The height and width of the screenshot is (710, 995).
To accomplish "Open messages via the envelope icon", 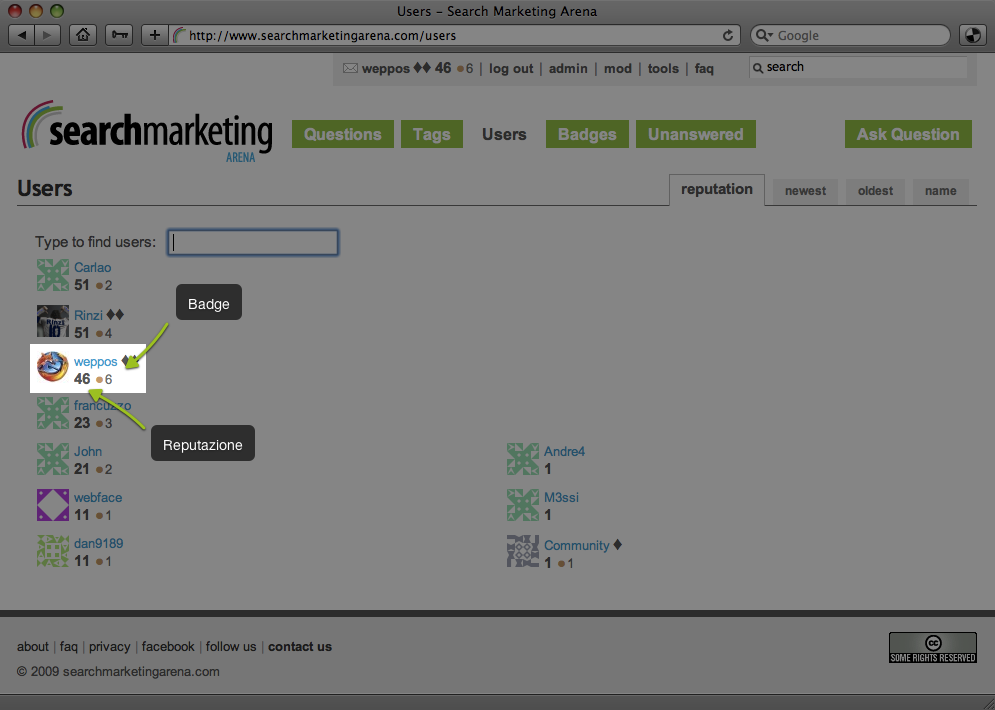I will pos(350,68).
